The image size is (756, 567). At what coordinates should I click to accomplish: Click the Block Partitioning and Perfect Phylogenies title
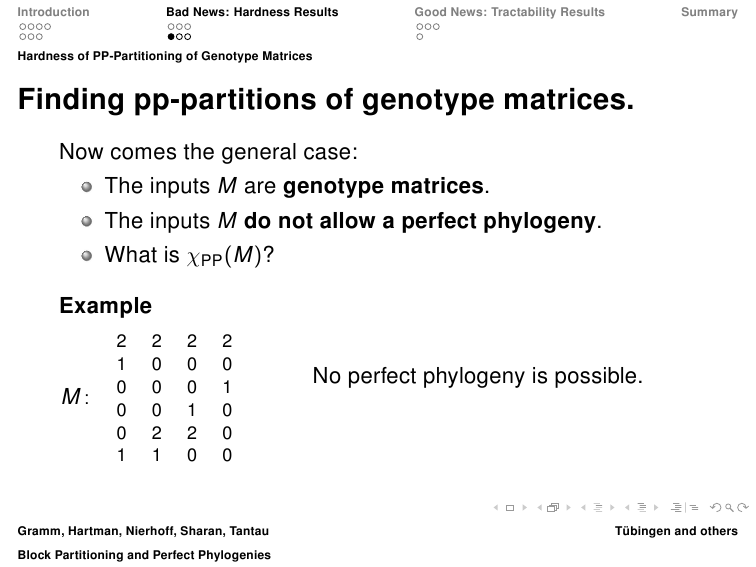(x=144, y=555)
